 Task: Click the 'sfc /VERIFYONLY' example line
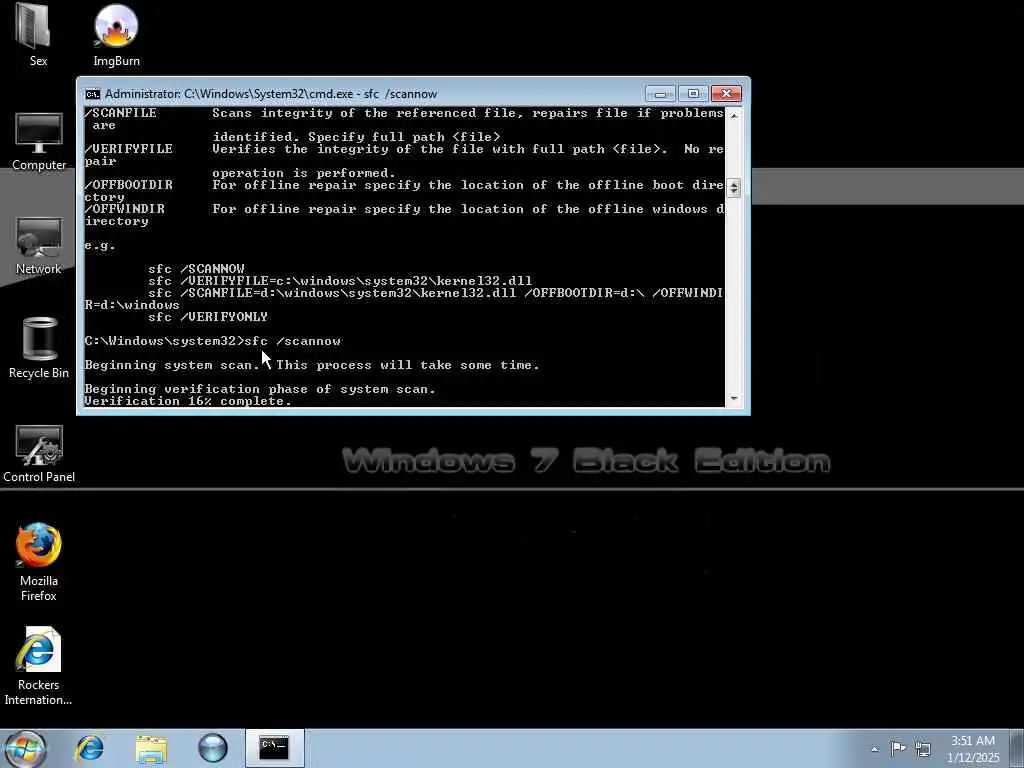(208, 317)
